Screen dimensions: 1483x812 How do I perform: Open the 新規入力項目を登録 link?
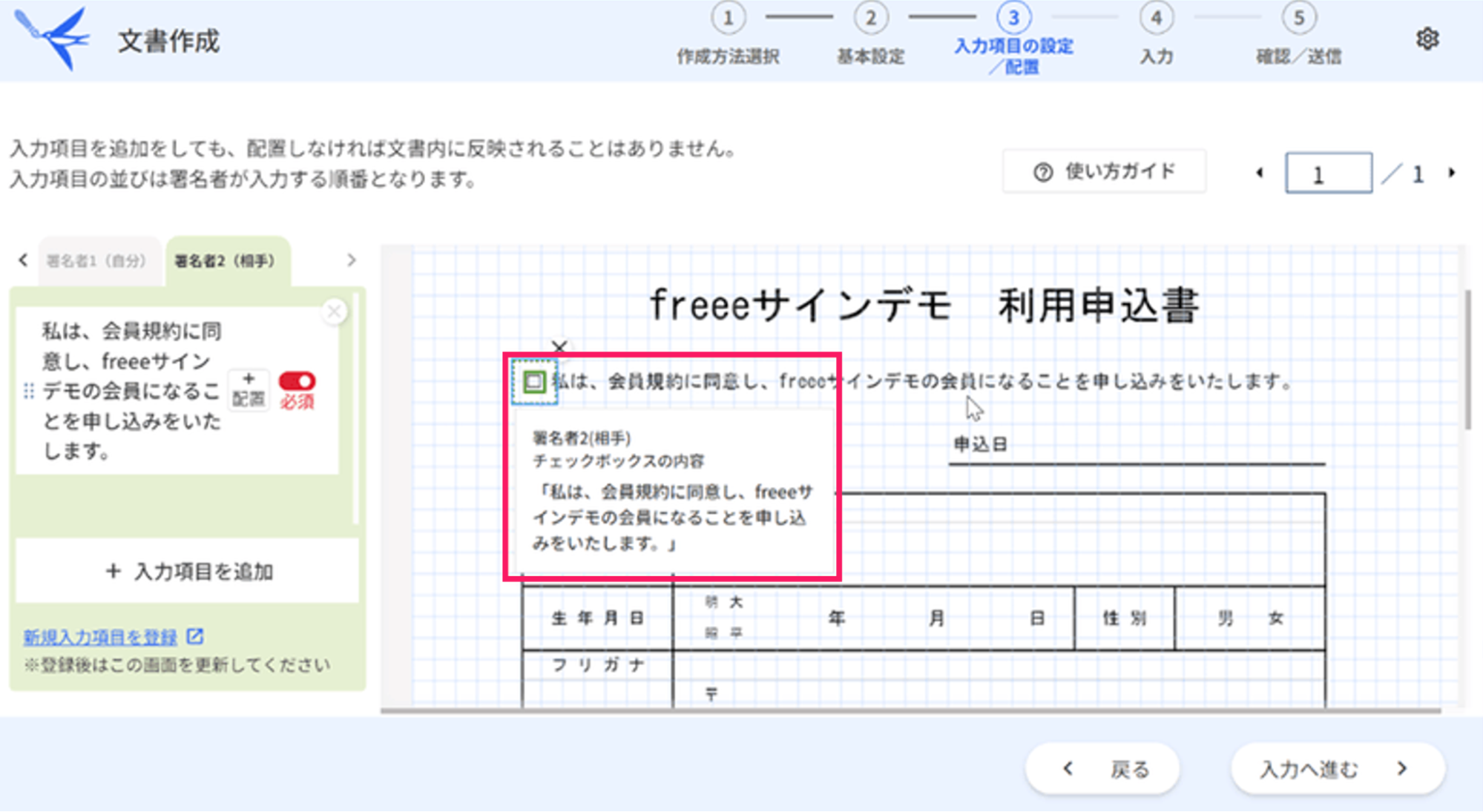point(100,637)
